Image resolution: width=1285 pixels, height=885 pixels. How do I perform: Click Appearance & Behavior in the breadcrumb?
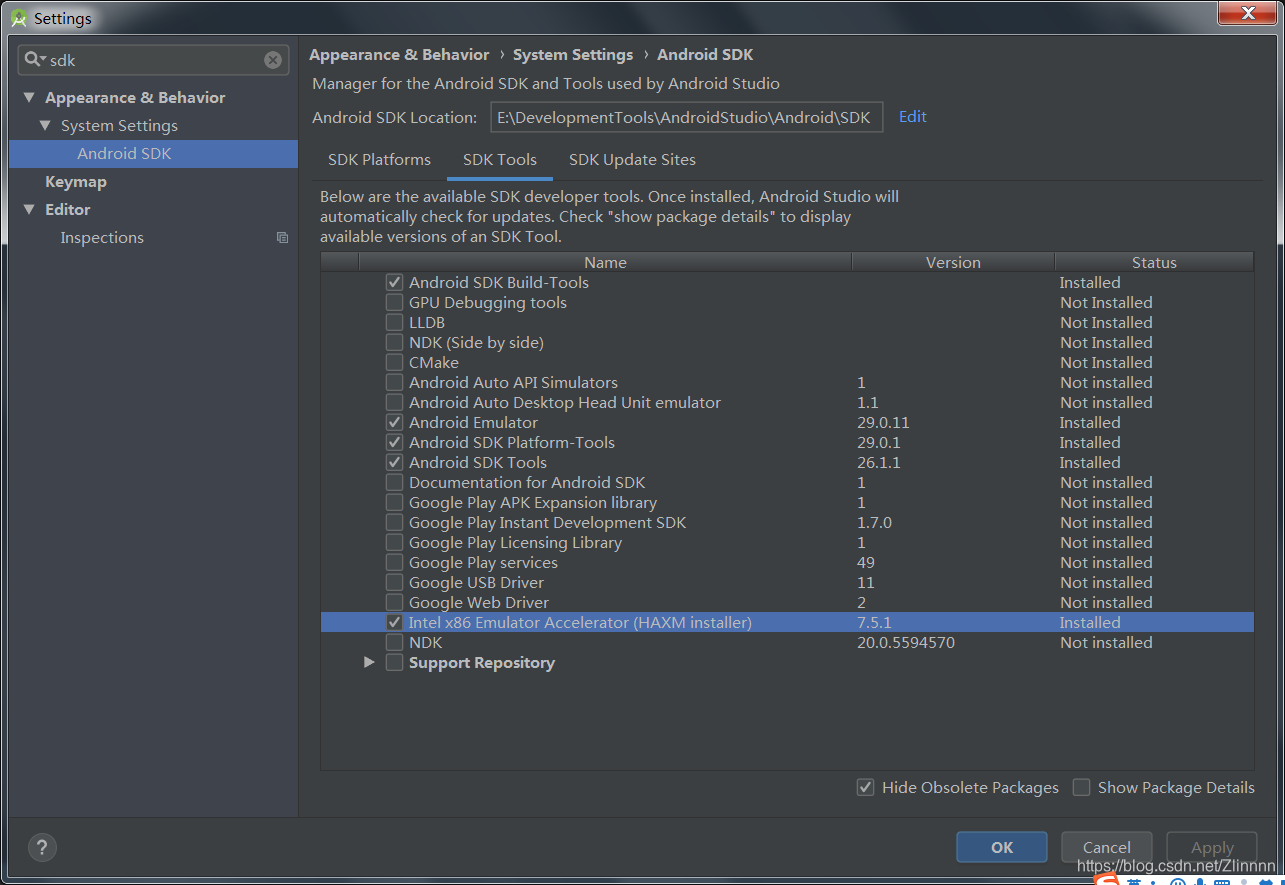point(399,55)
